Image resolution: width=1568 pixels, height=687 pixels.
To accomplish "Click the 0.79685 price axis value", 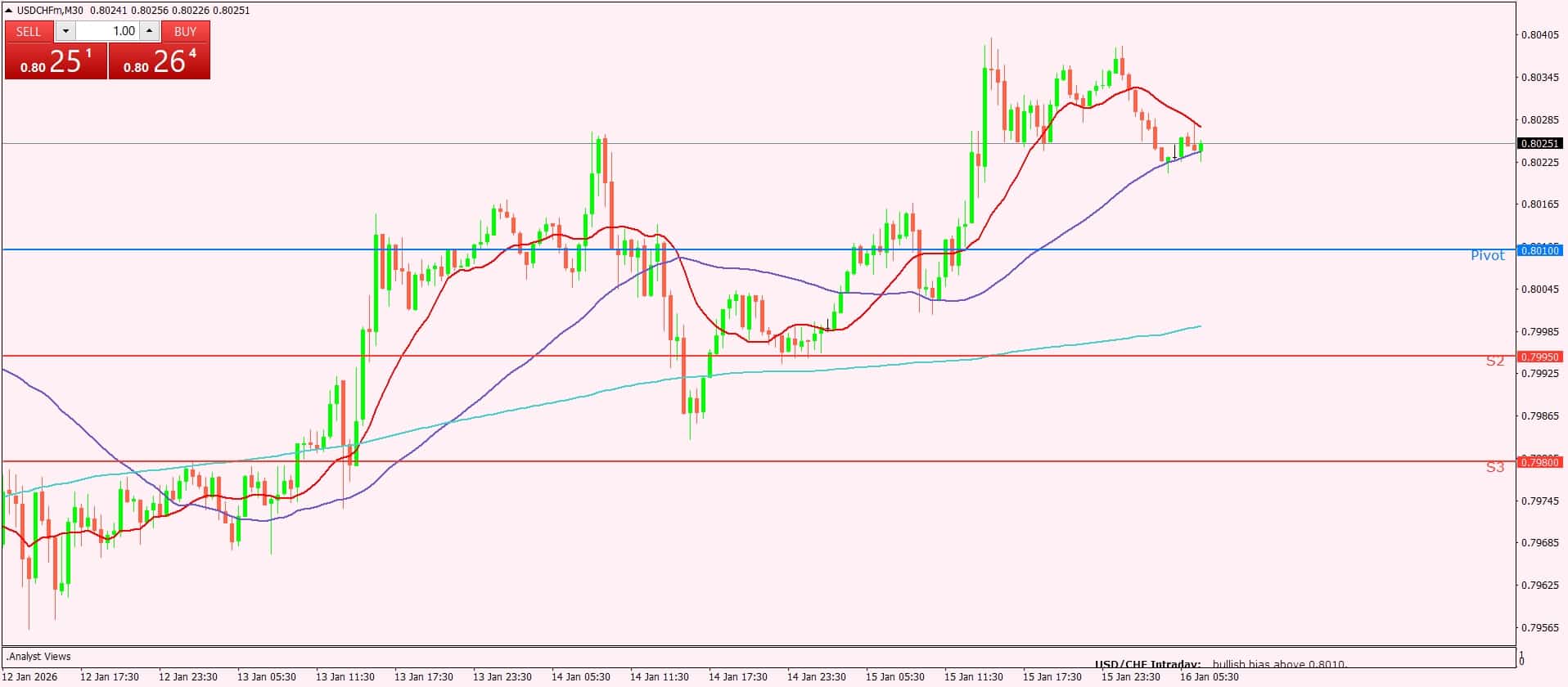I will click(1539, 542).
